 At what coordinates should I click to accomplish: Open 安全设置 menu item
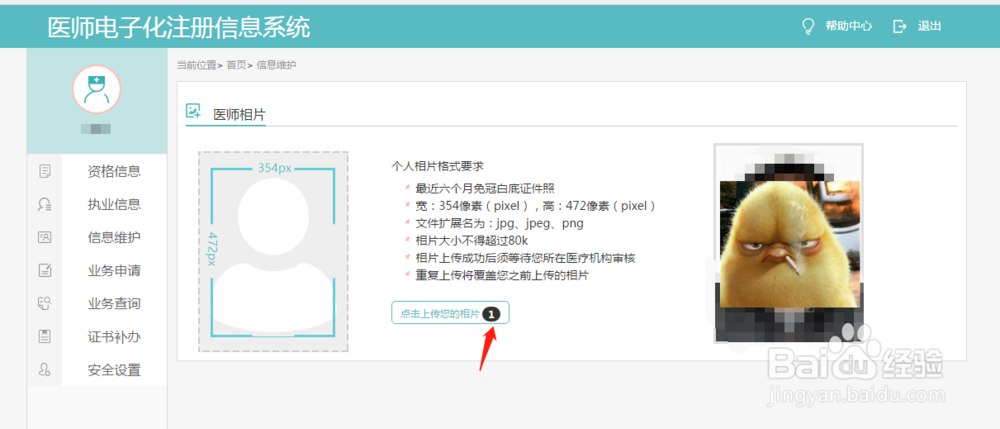point(114,370)
